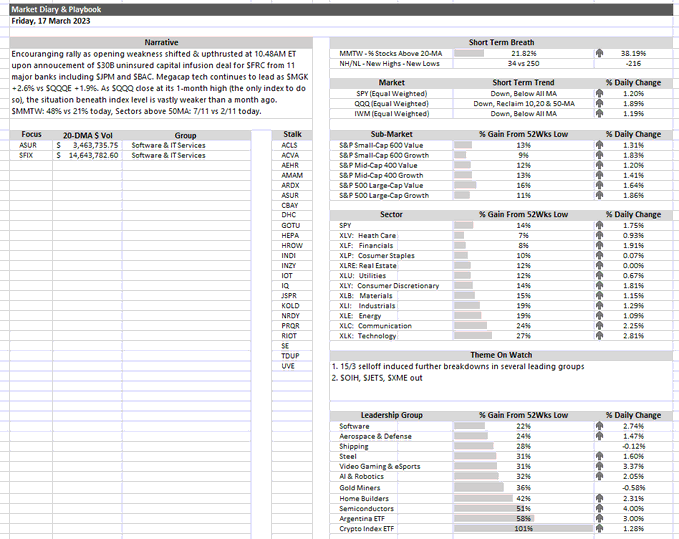Click the up arrow in Home Builders row

pyautogui.click(x=599, y=498)
